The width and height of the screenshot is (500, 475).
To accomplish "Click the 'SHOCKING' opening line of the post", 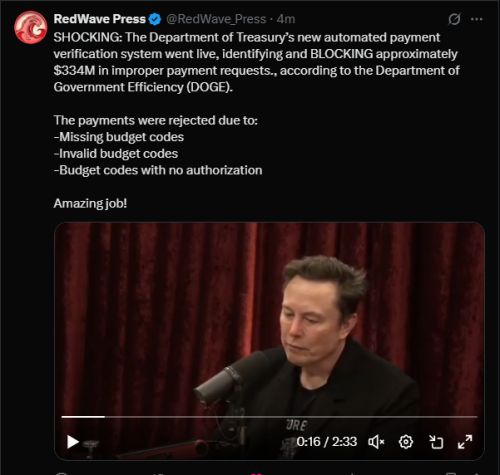I will (247, 37).
